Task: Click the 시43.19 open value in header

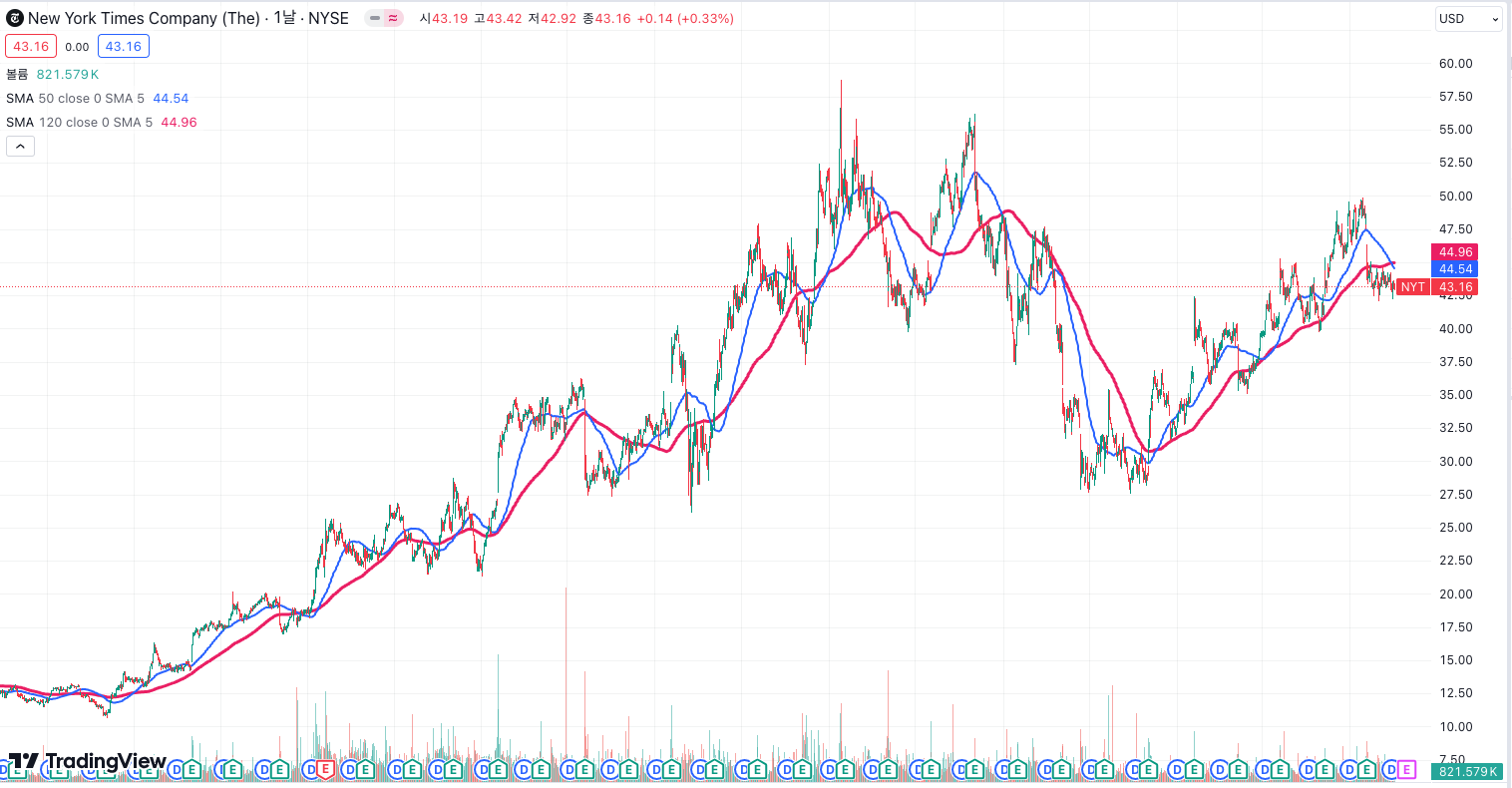Action: coord(443,19)
